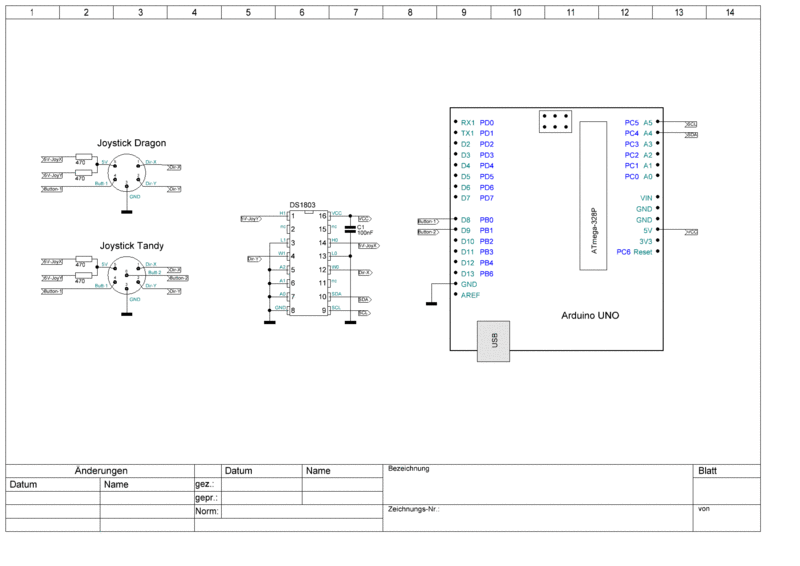Click the "Arduino UNO" board label
Viewport: 800px width, 566px height.
point(590,316)
